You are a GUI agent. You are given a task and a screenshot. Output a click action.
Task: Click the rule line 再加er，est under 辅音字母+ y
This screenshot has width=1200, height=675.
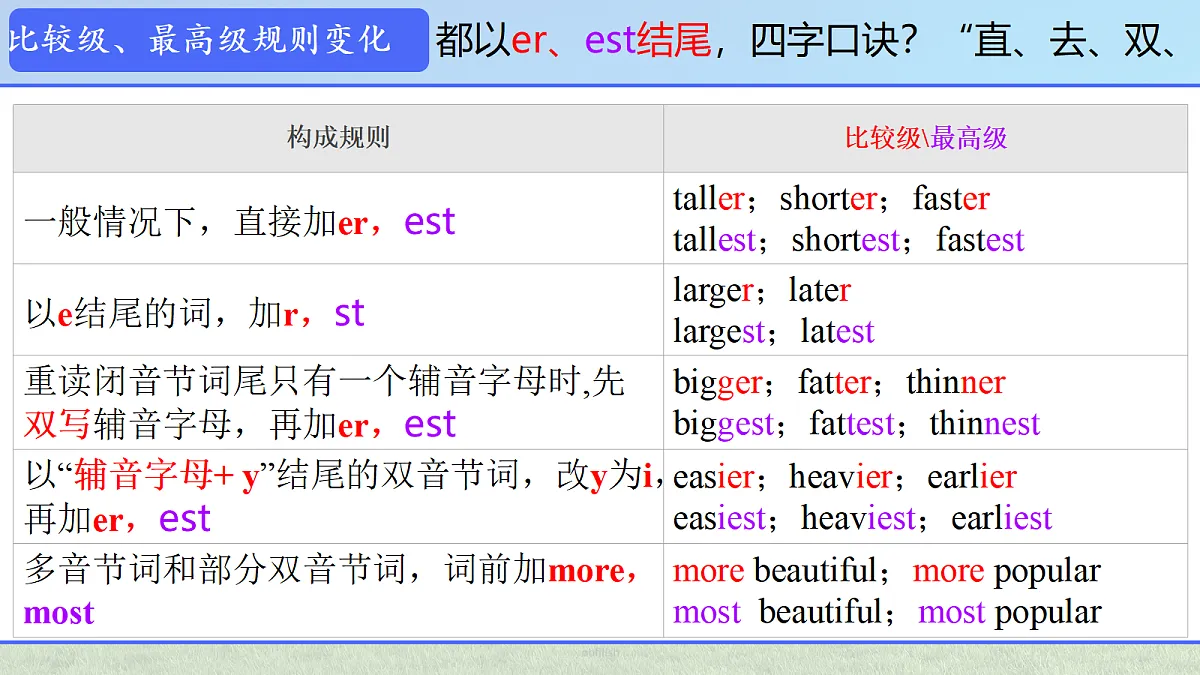[118, 519]
